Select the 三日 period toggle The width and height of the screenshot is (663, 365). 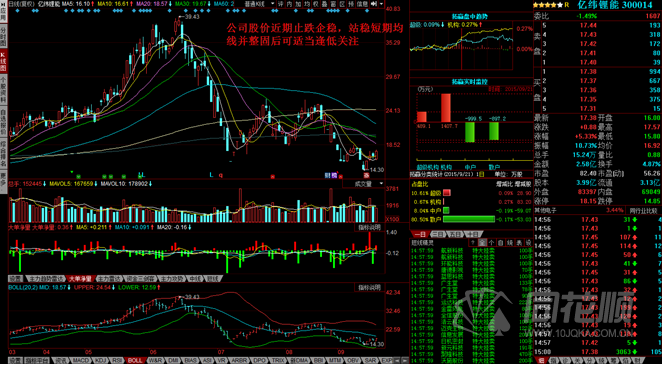pyautogui.click(x=439, y=234)
